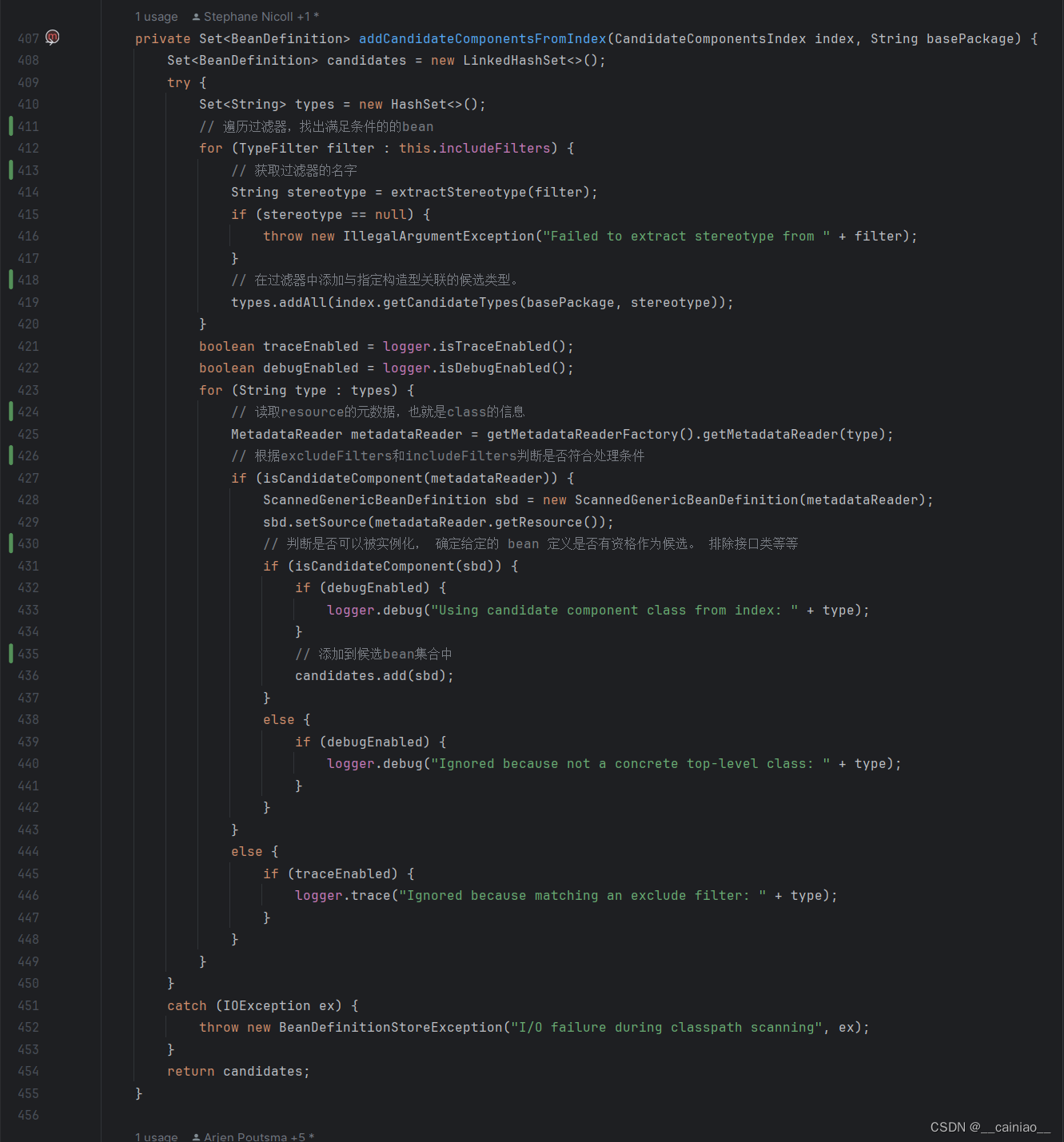
Task: Click 'traceEnabled' in the if condition on line 445
Action: click(343, 873)
